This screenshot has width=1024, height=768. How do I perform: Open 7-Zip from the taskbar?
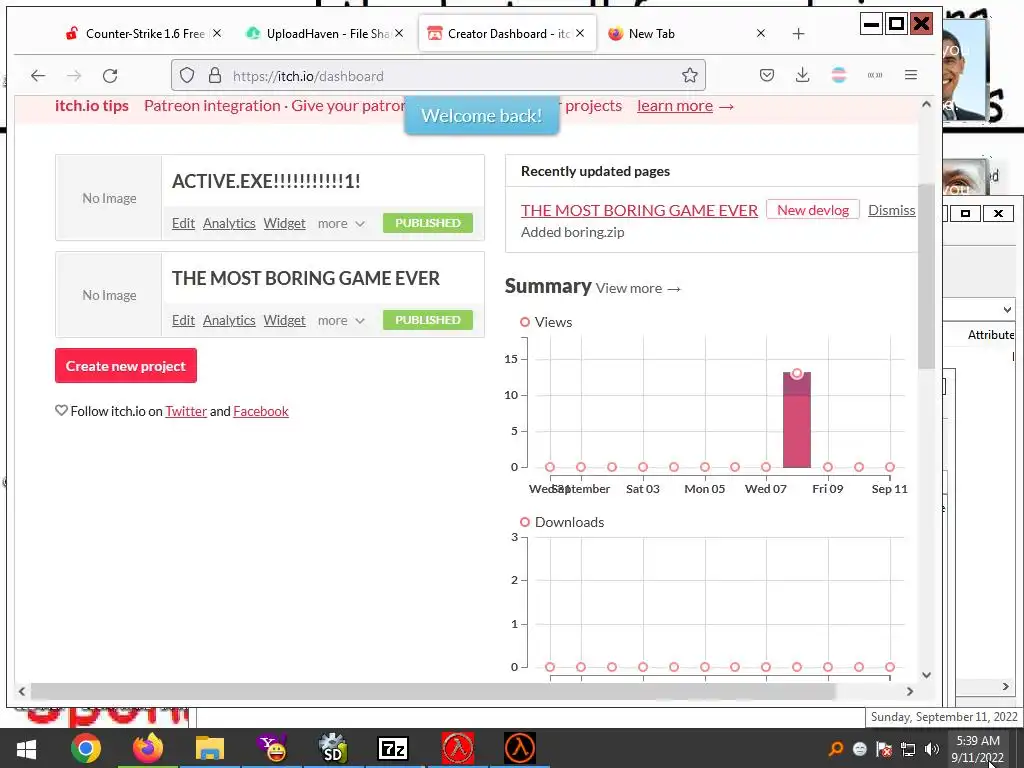tap(393, 748)
